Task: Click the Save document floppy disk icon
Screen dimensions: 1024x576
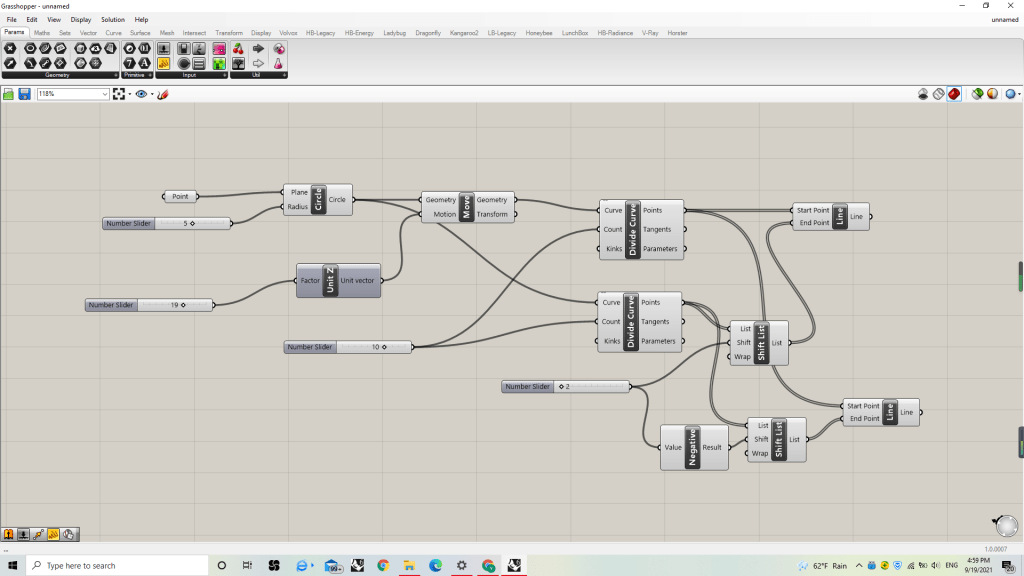Action: [x=24, y=94]
